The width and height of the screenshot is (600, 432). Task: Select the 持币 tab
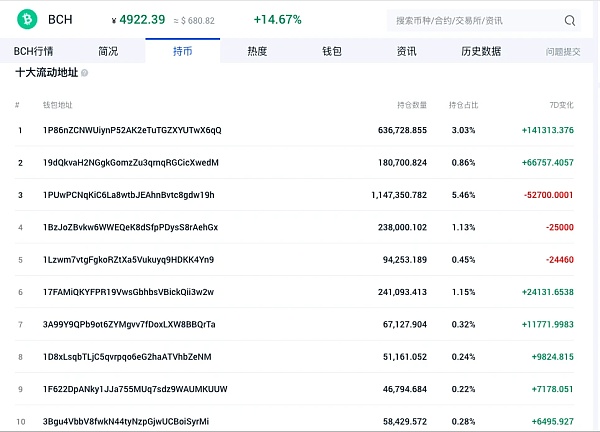(183, 51)
